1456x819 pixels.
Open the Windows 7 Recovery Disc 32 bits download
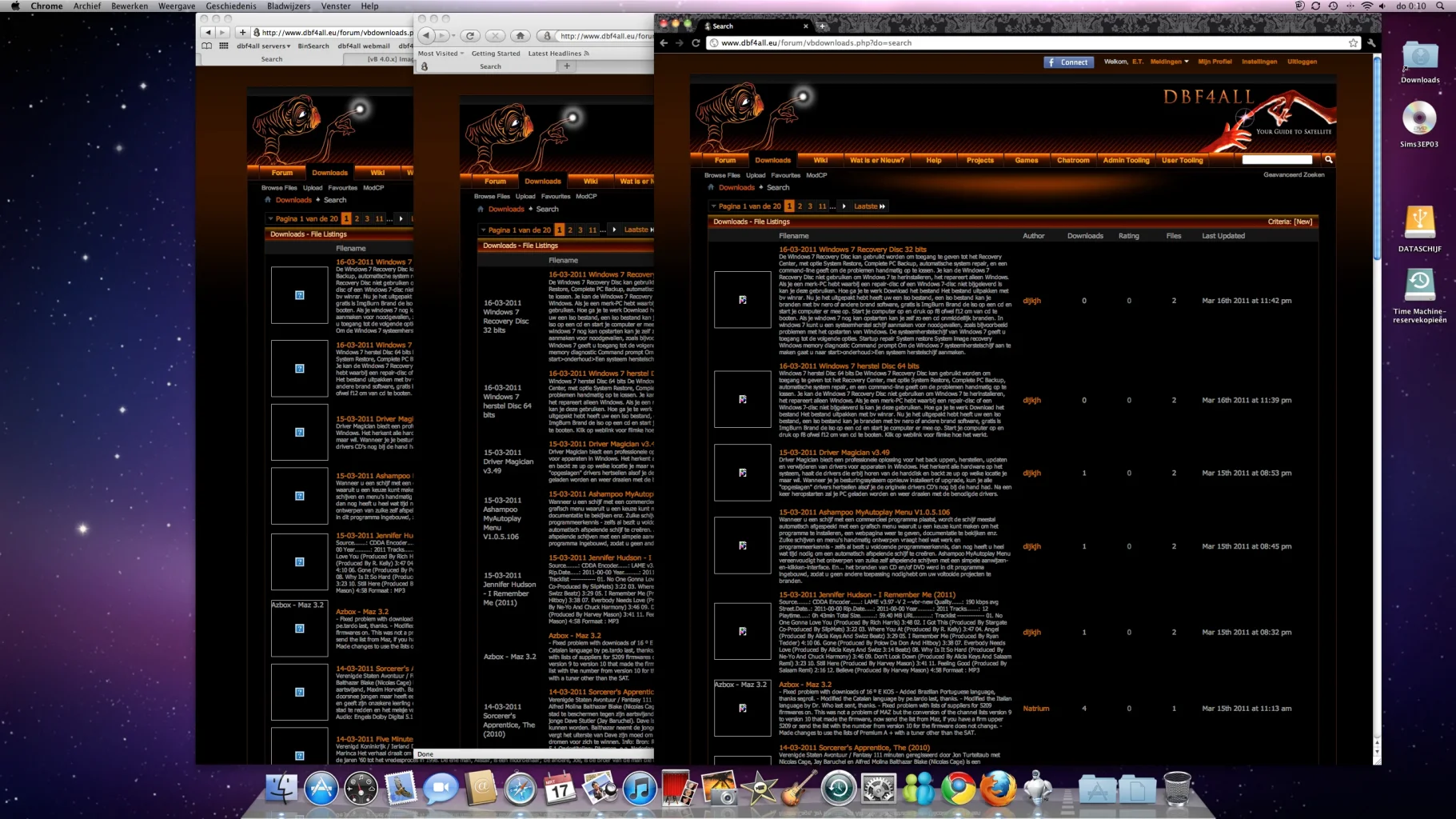[x=852, y=250]
